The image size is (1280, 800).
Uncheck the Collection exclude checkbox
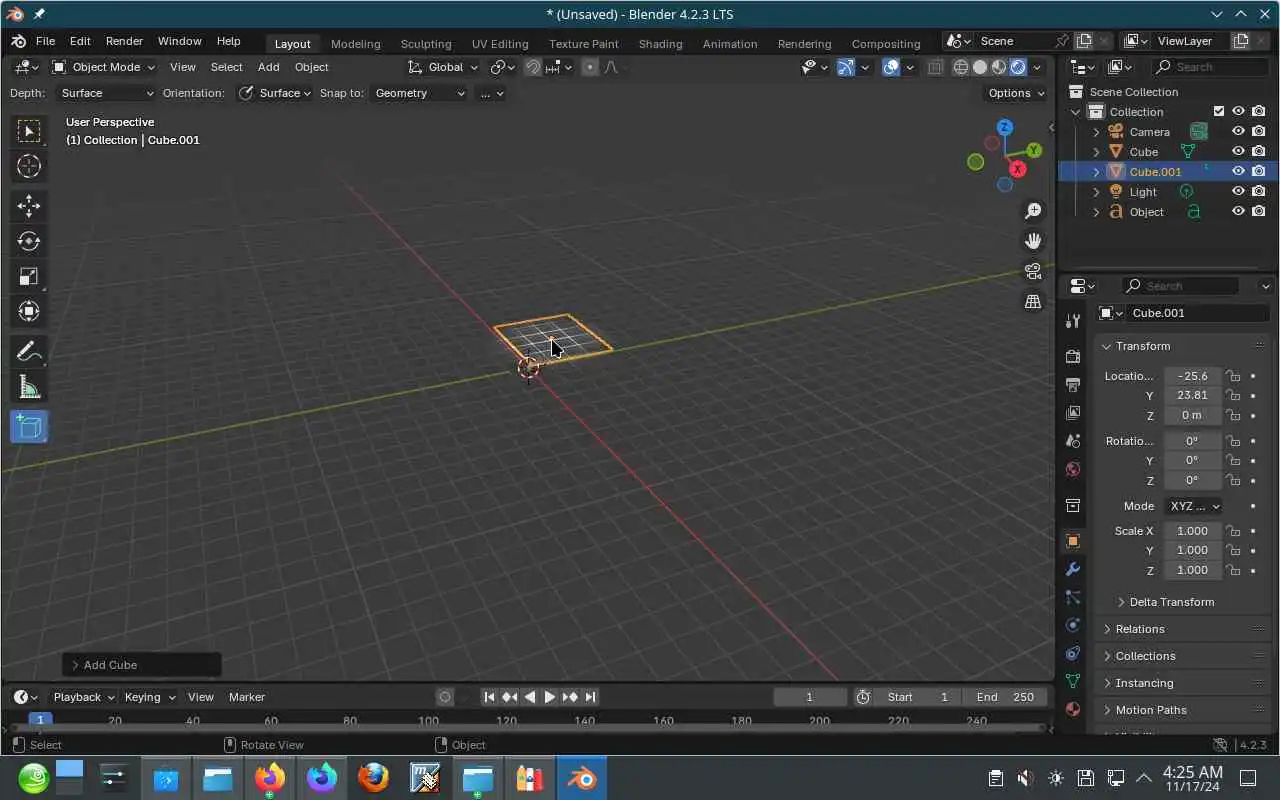tap(1218, 111)
